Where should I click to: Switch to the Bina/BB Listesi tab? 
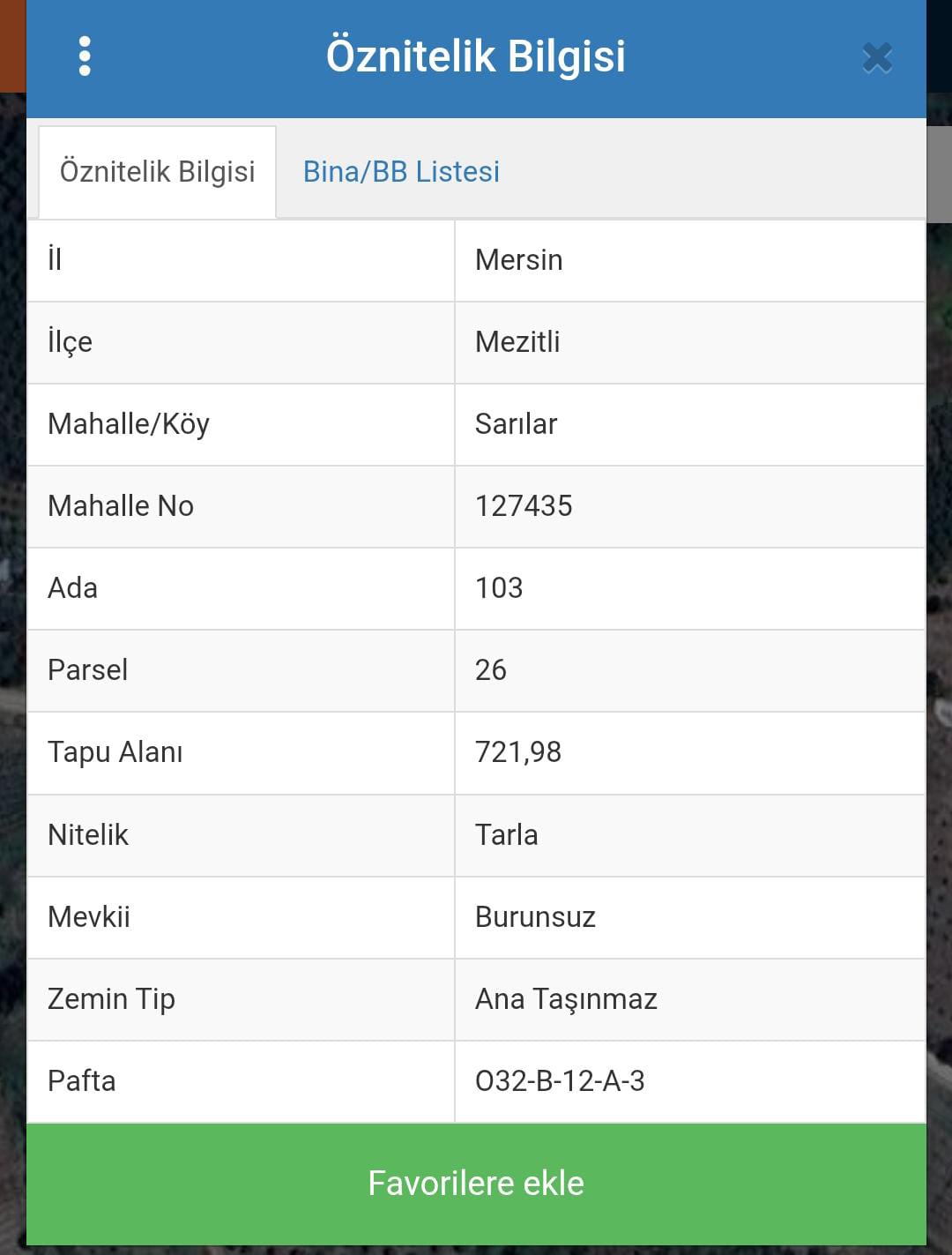tap(401, 171)
